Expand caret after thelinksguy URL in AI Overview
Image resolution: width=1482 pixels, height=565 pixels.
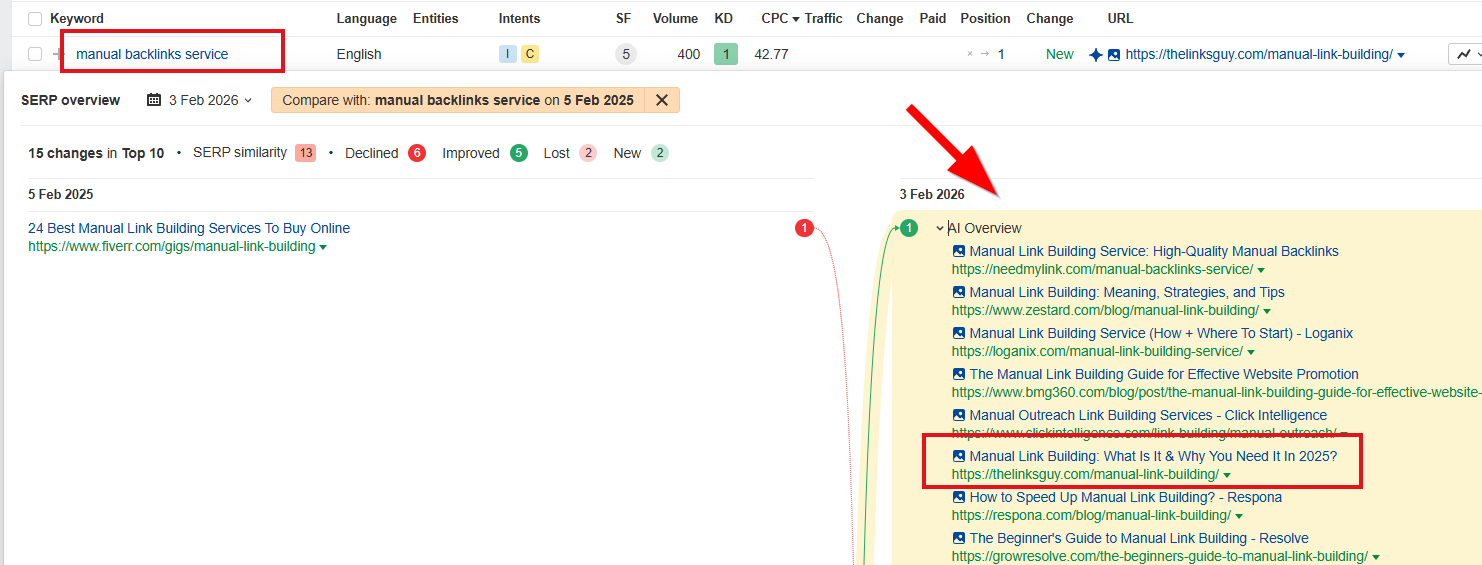1227,475
